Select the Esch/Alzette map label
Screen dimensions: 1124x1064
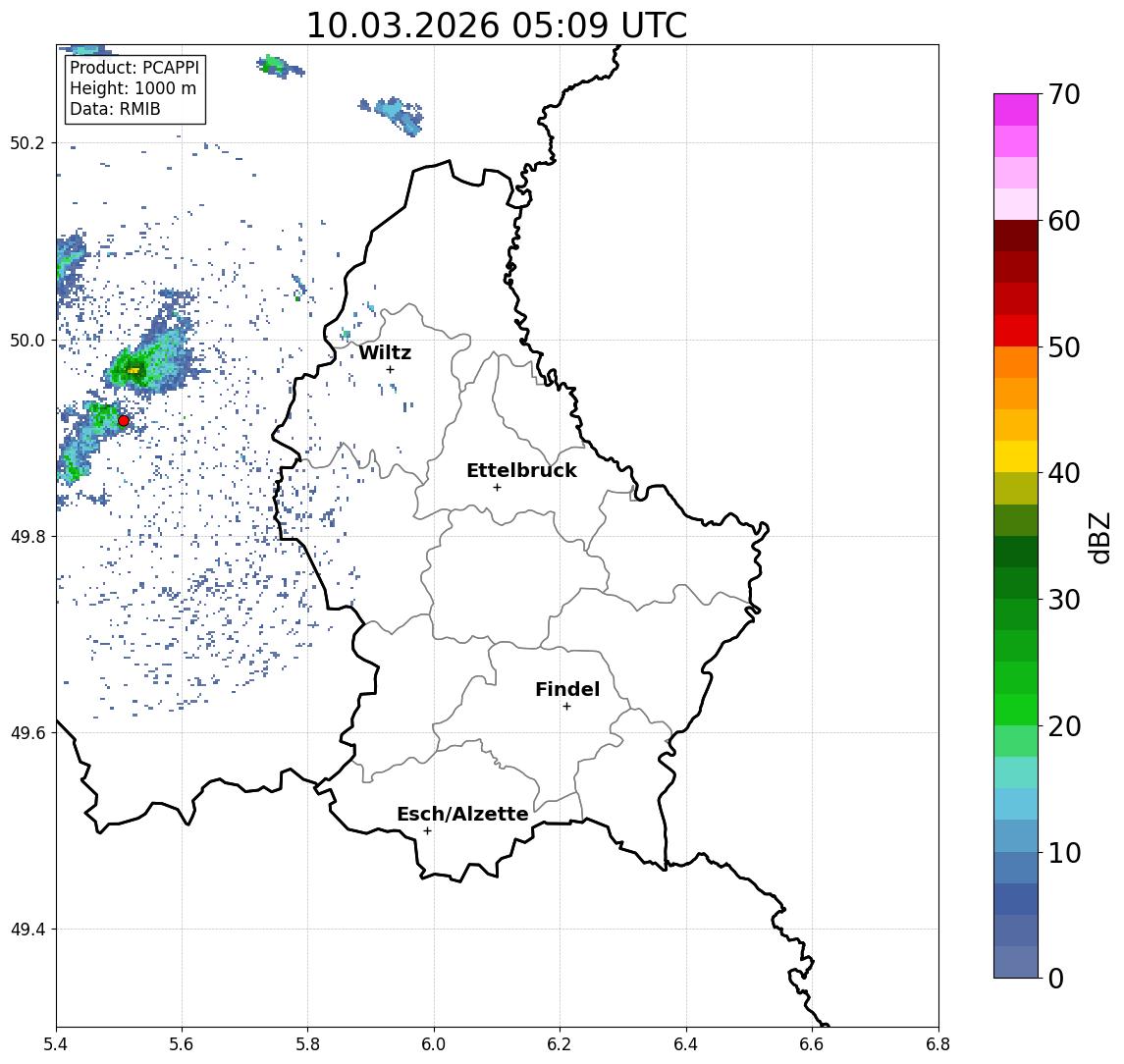click(x=462, y=814)
